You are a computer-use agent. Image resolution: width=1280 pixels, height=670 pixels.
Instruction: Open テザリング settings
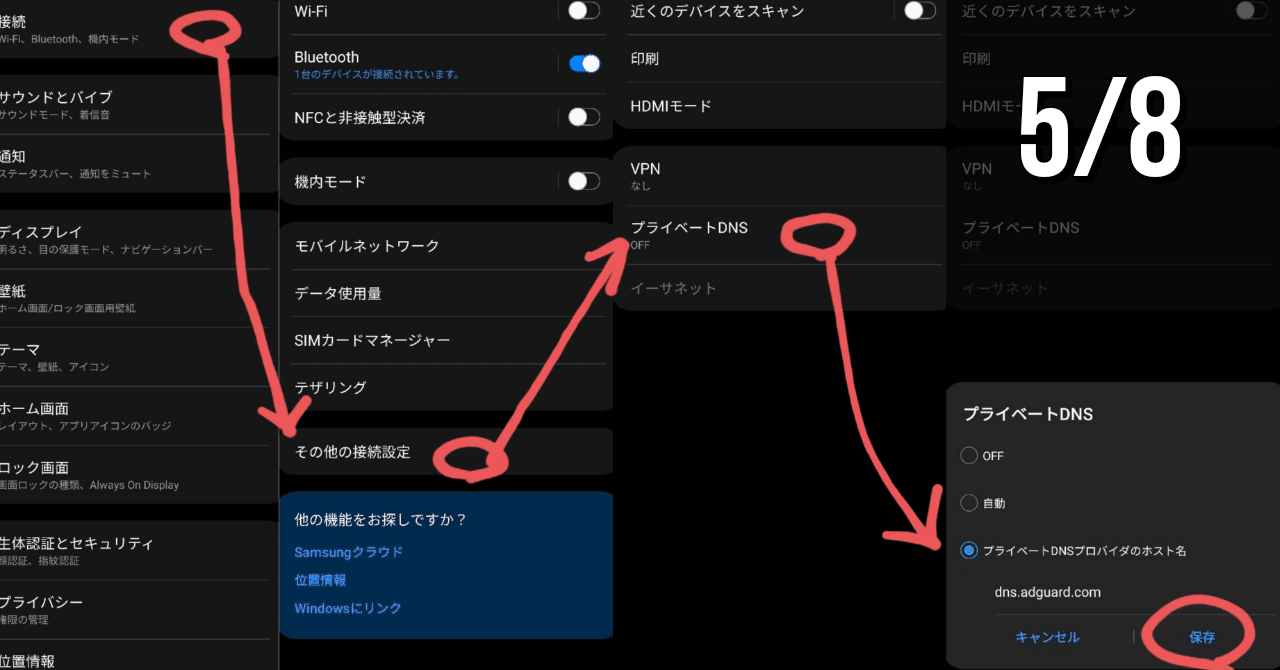[446, 387]
